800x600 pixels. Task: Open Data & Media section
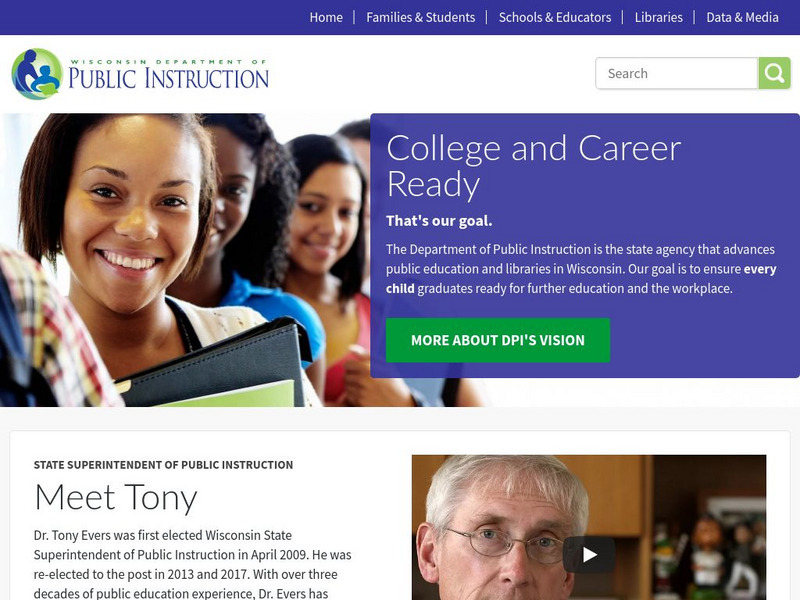pyautogui.click(x=742, y=17)
